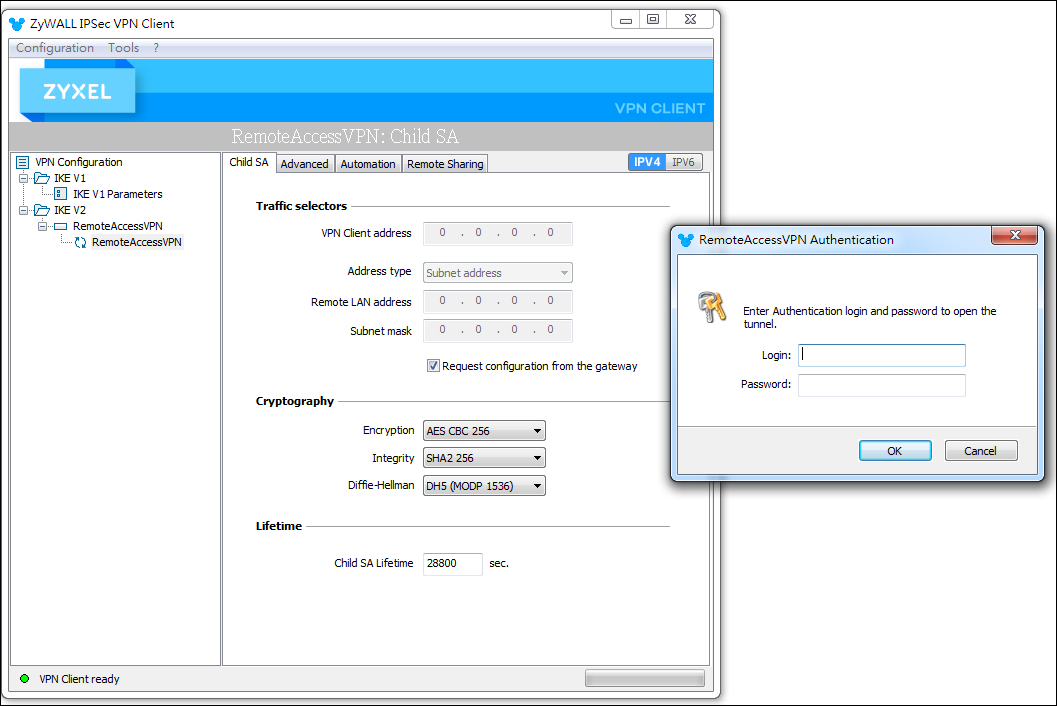
Task: Click the VPN Client ready status text
Action: [79, 679]
